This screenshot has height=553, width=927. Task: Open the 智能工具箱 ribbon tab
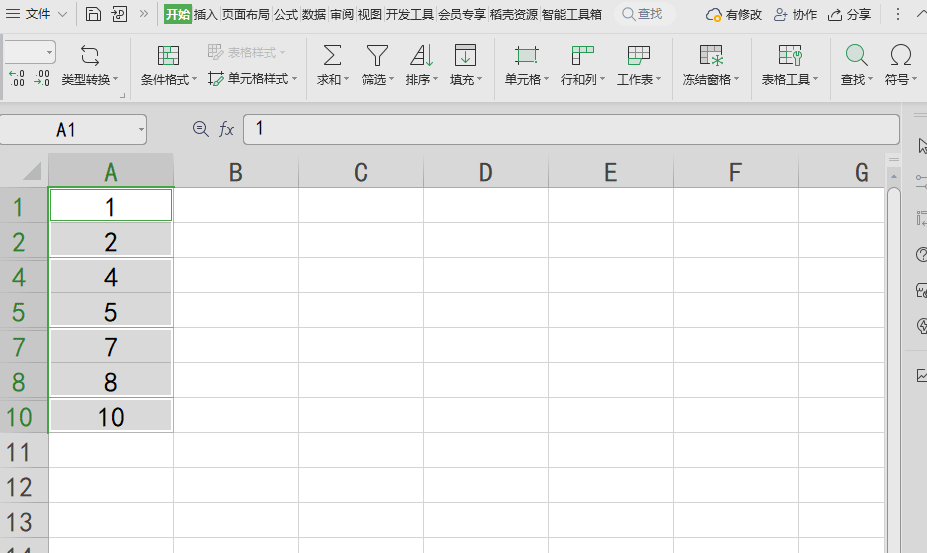[x=572, y=14]
